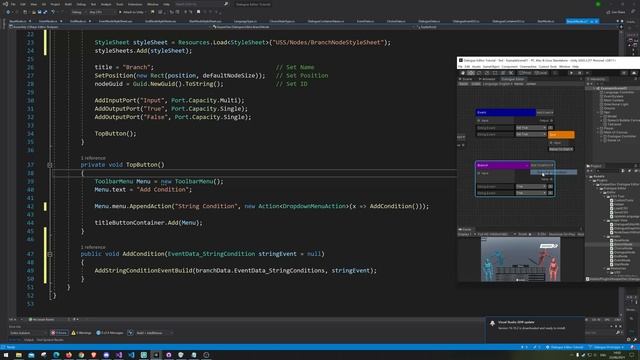Open File Explorer from the taskbar
Image resolution: width=640 pixels, height=360 pixels.
[18, 355]
